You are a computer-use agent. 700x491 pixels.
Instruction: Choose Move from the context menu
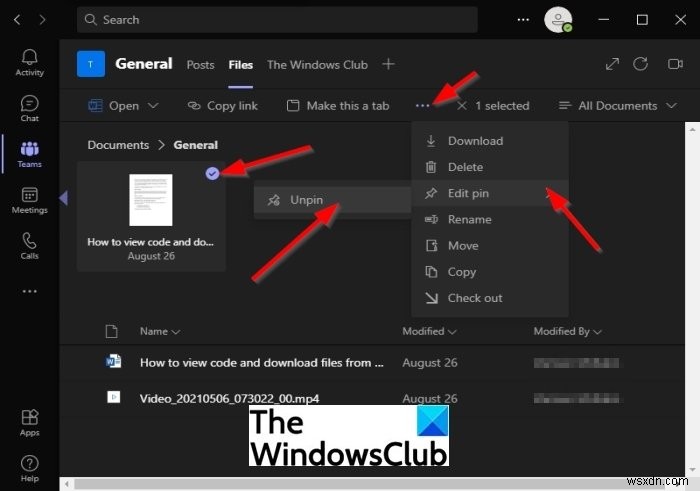490,246
